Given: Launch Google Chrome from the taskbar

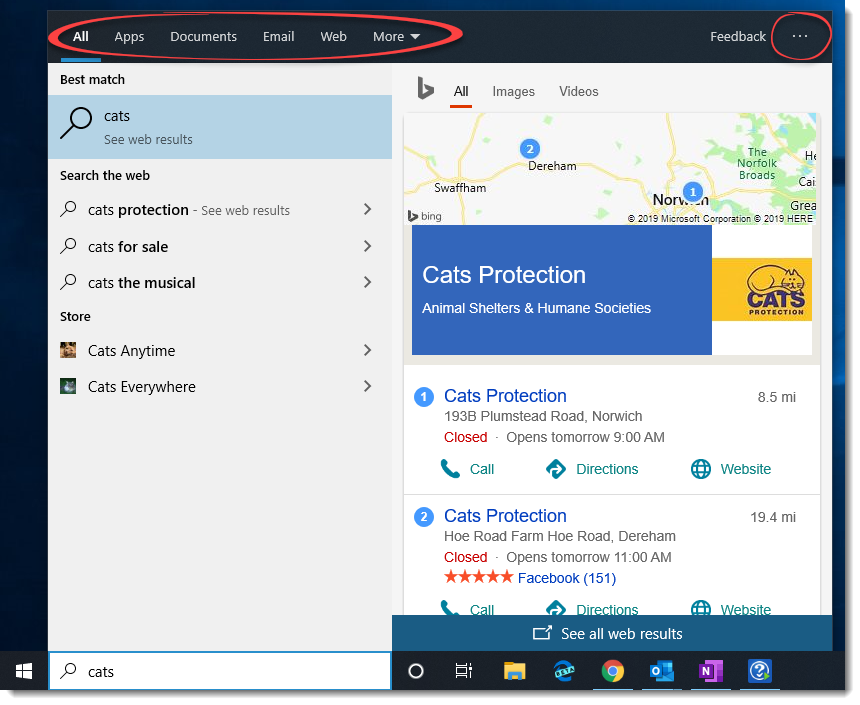Looking at the screenshot, I should click(x=613, y=671).
